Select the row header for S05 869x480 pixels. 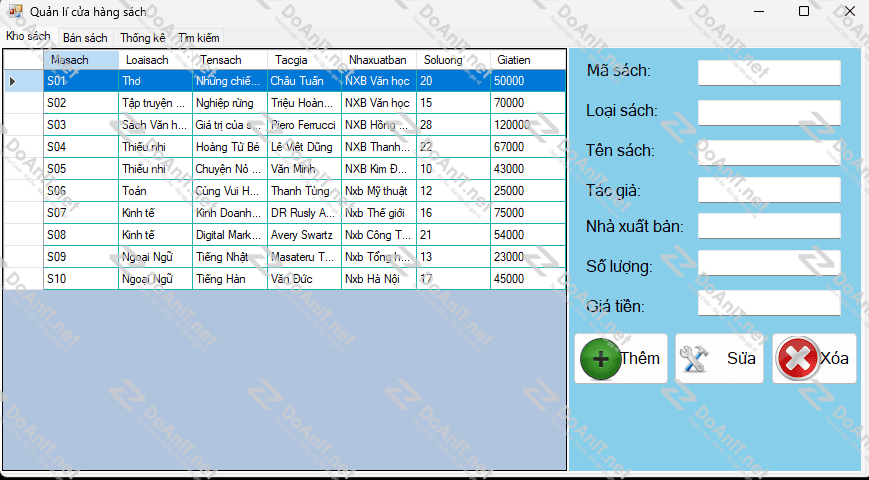(x=22, y=169)
